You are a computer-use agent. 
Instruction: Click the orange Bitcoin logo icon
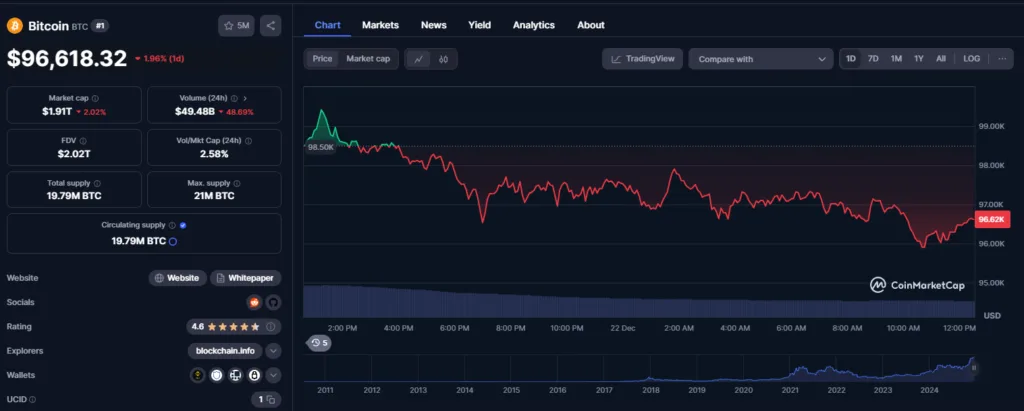[14, 25]
